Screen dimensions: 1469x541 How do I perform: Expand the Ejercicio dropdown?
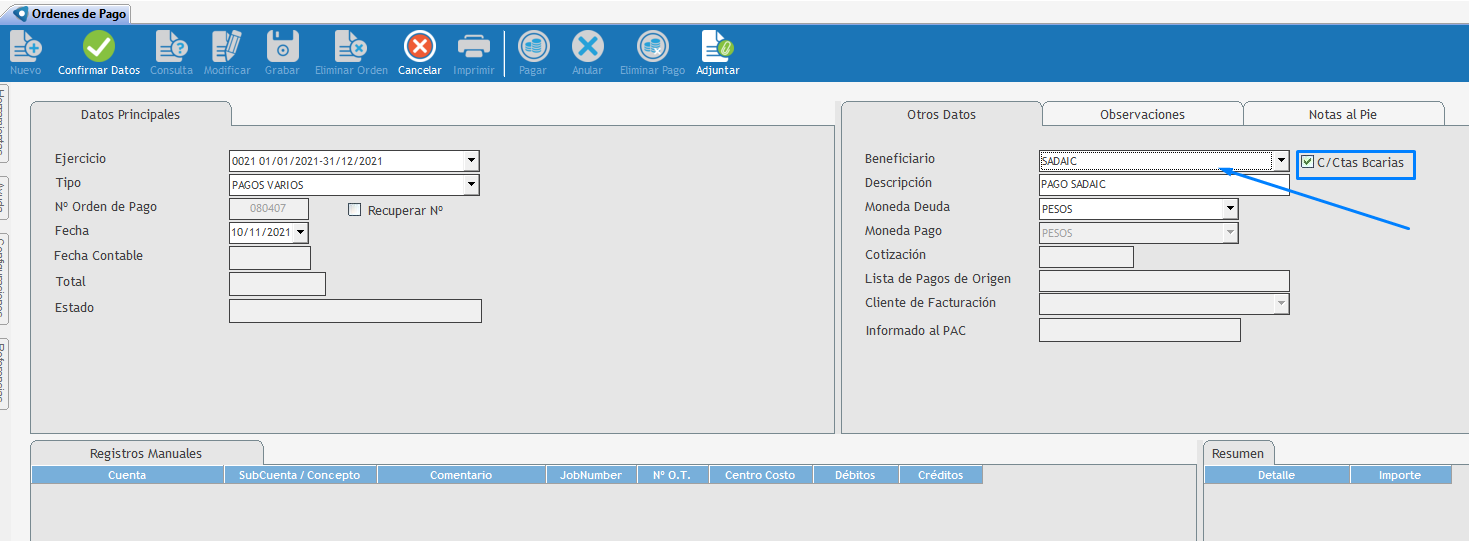click(x=471, y=161)
